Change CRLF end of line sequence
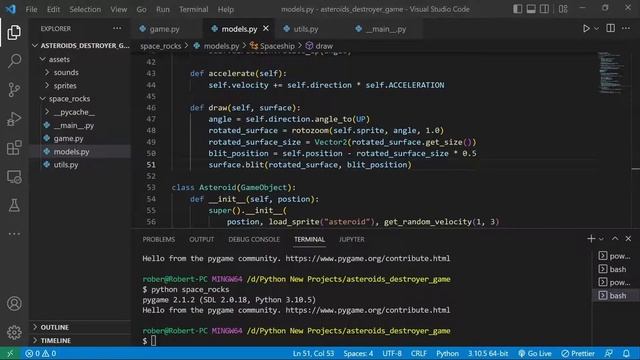 [419, 353]
